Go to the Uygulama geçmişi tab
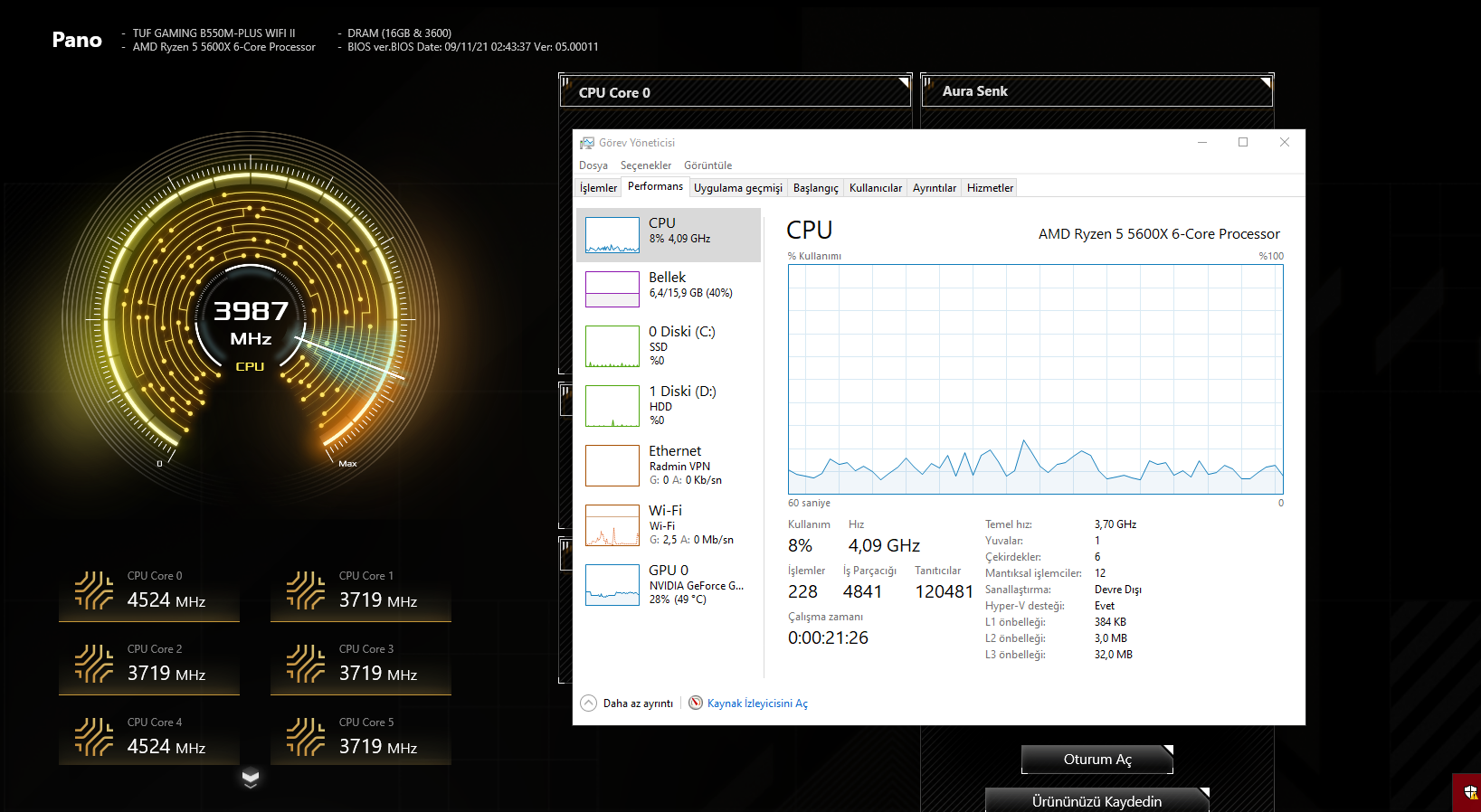Viewport: 1481px width, 812px height. [x=738, y=188]
